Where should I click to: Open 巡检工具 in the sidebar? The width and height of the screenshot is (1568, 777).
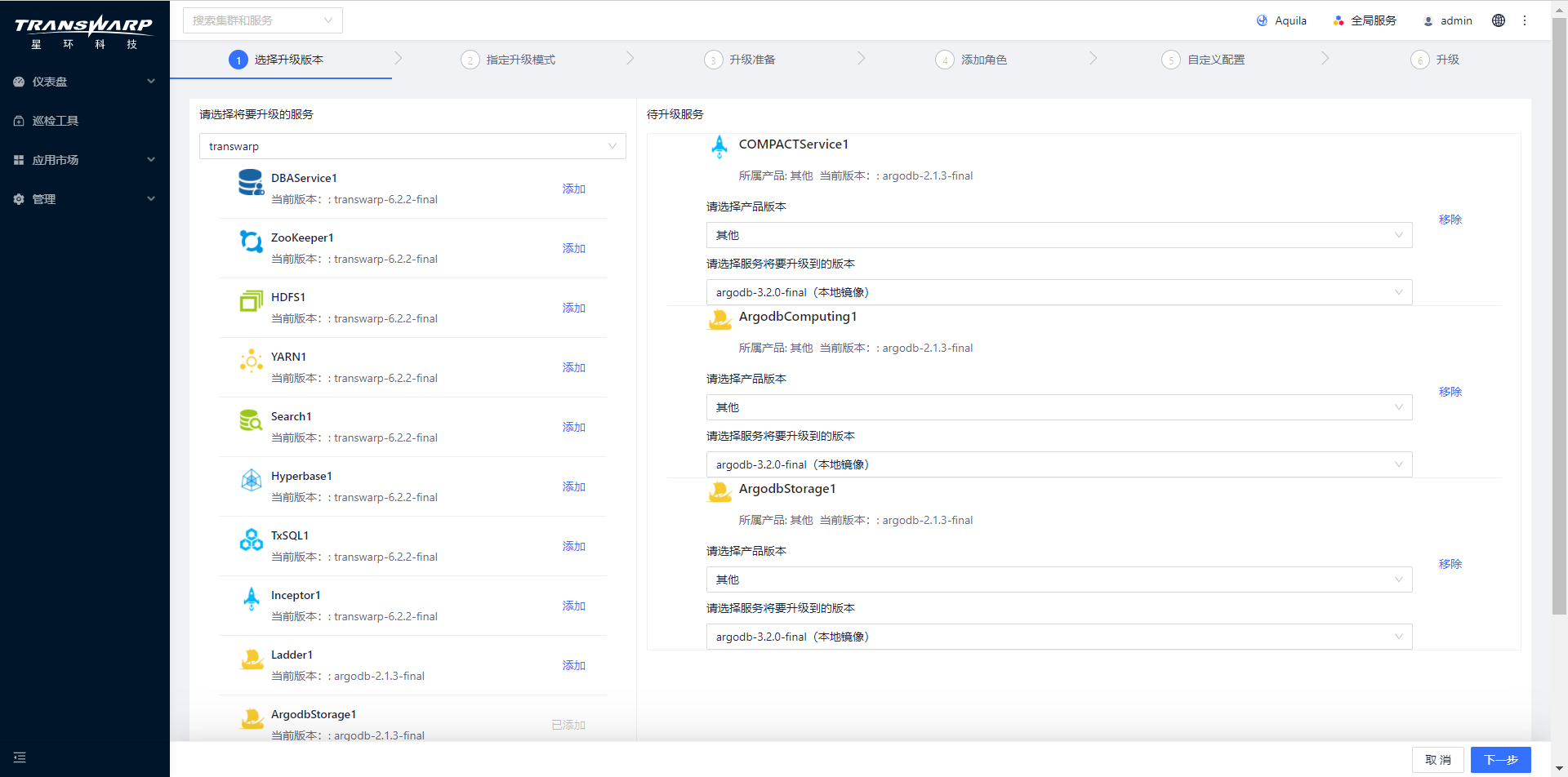[x=85, y=121]
